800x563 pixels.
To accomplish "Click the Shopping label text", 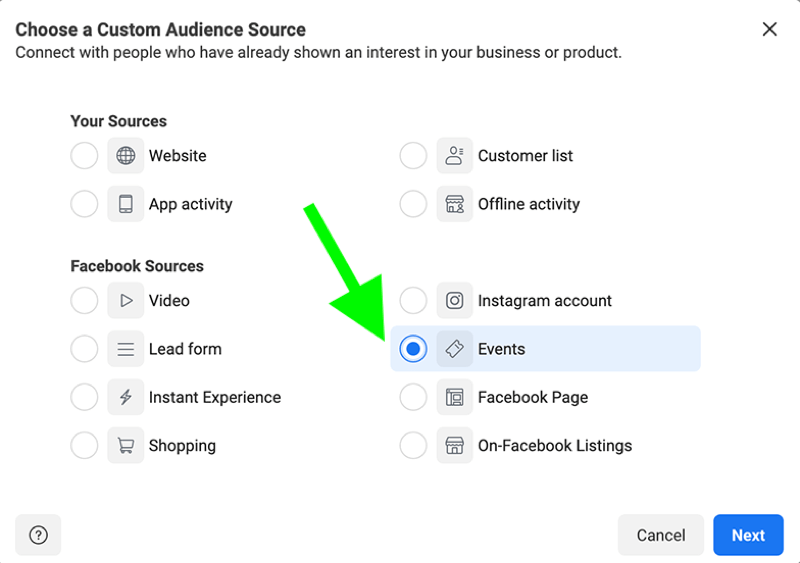I will point(182,446).
